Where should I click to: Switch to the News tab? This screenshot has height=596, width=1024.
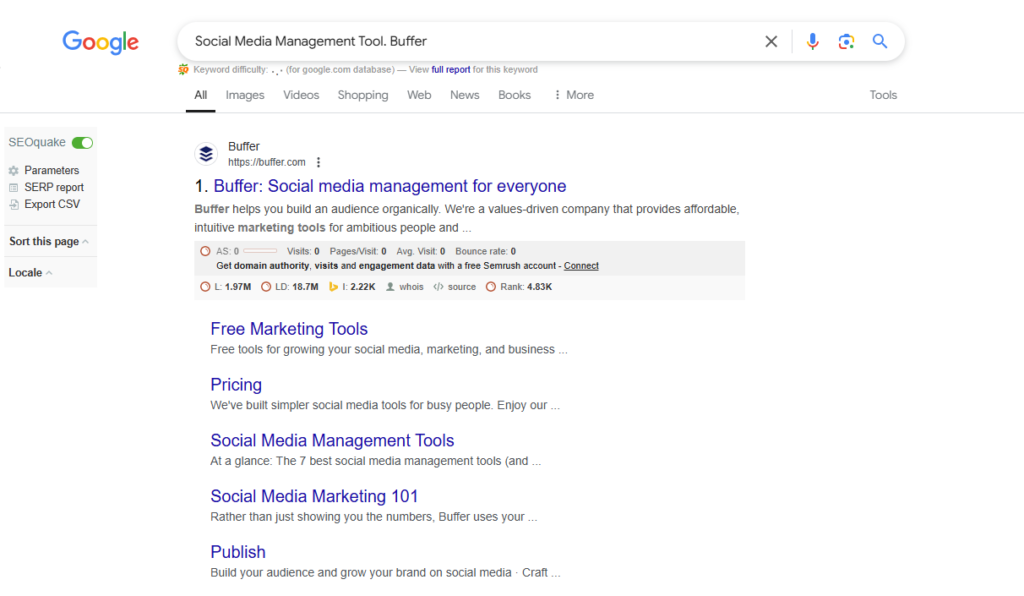click(464, 95)
